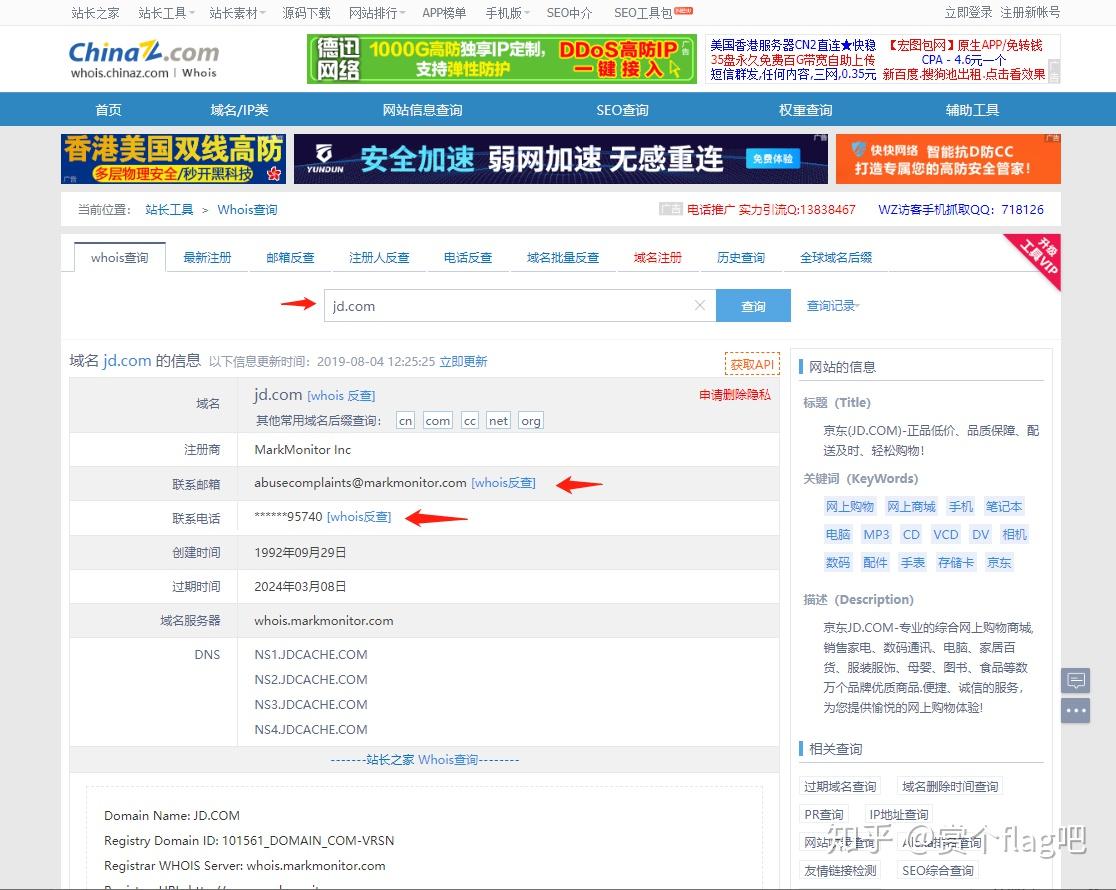Image resolution: width=1116 pixels, height=890 pixels.
Task: Open PR查询 related query
Action: [x=823, y=814]
